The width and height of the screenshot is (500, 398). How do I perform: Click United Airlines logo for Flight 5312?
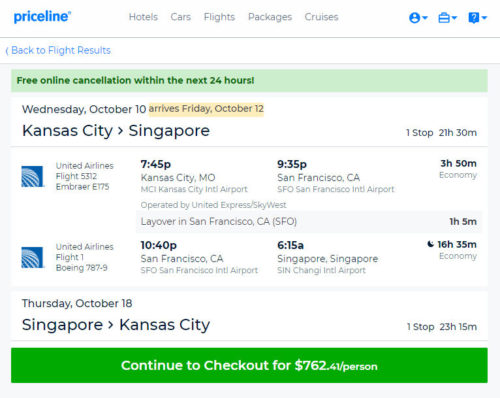click(x=32, y=176)
